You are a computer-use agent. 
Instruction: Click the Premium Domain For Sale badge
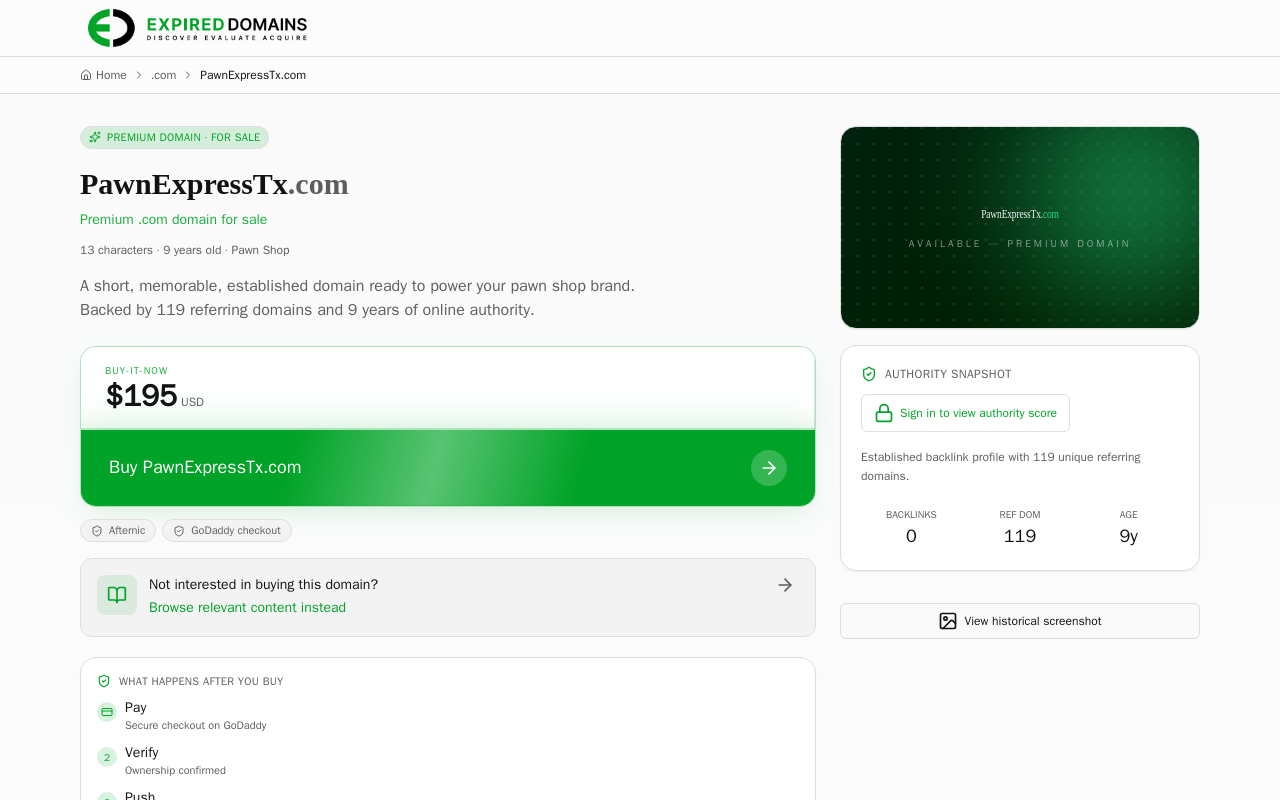tap(174, 137)
